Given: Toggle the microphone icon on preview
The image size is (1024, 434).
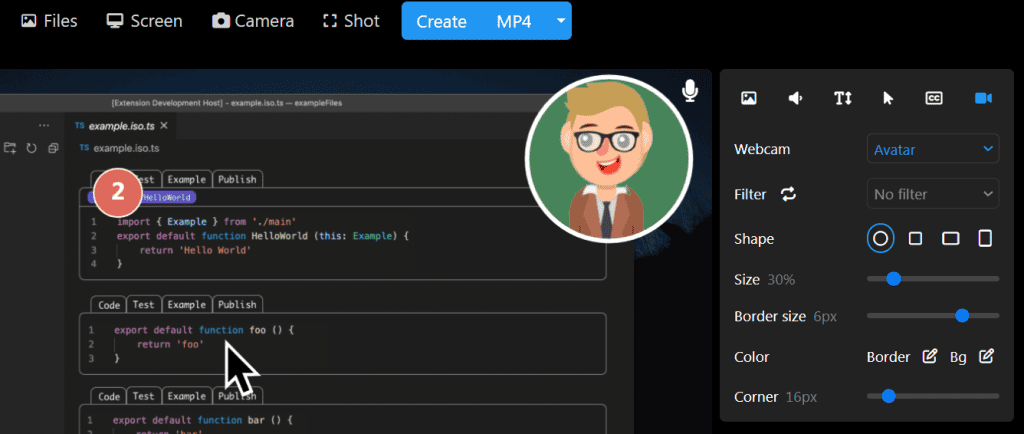Looking at the screenshot, I should 690,91.
